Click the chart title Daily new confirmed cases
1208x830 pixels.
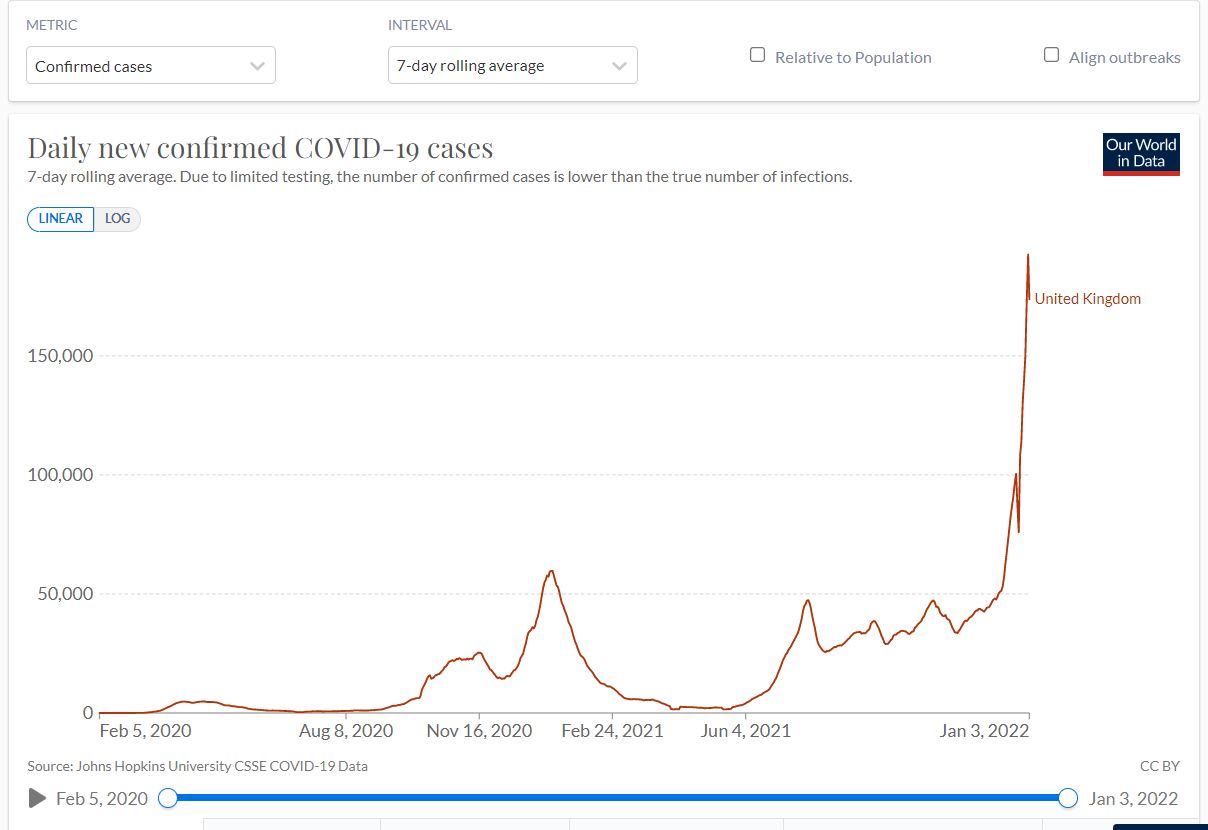[x=260, y=148]
